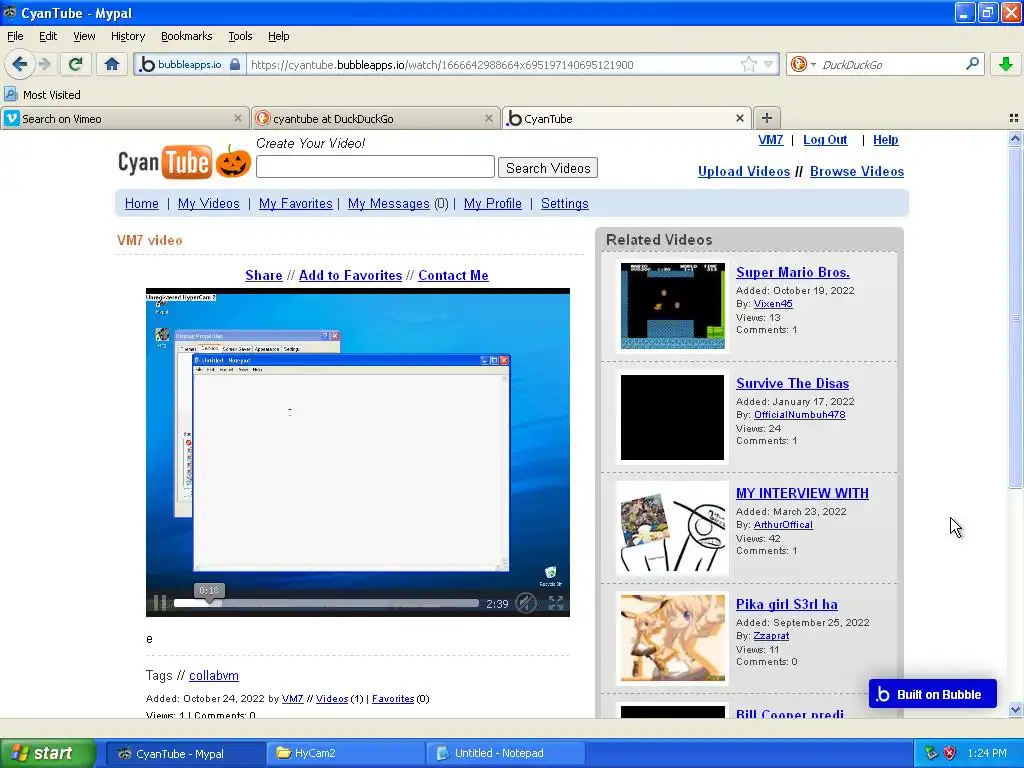Open the Bookmarks menu
The image size is (1024, 768).
[x=187, y=36]
